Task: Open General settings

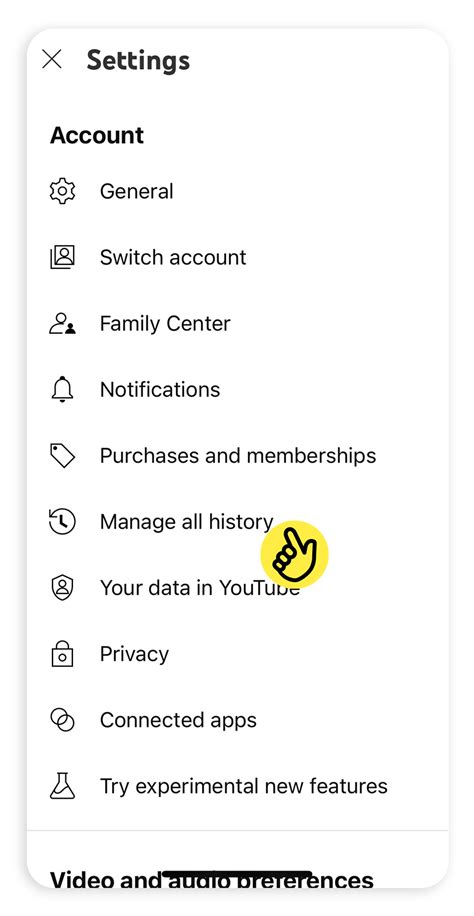Action: click(237, 192)
